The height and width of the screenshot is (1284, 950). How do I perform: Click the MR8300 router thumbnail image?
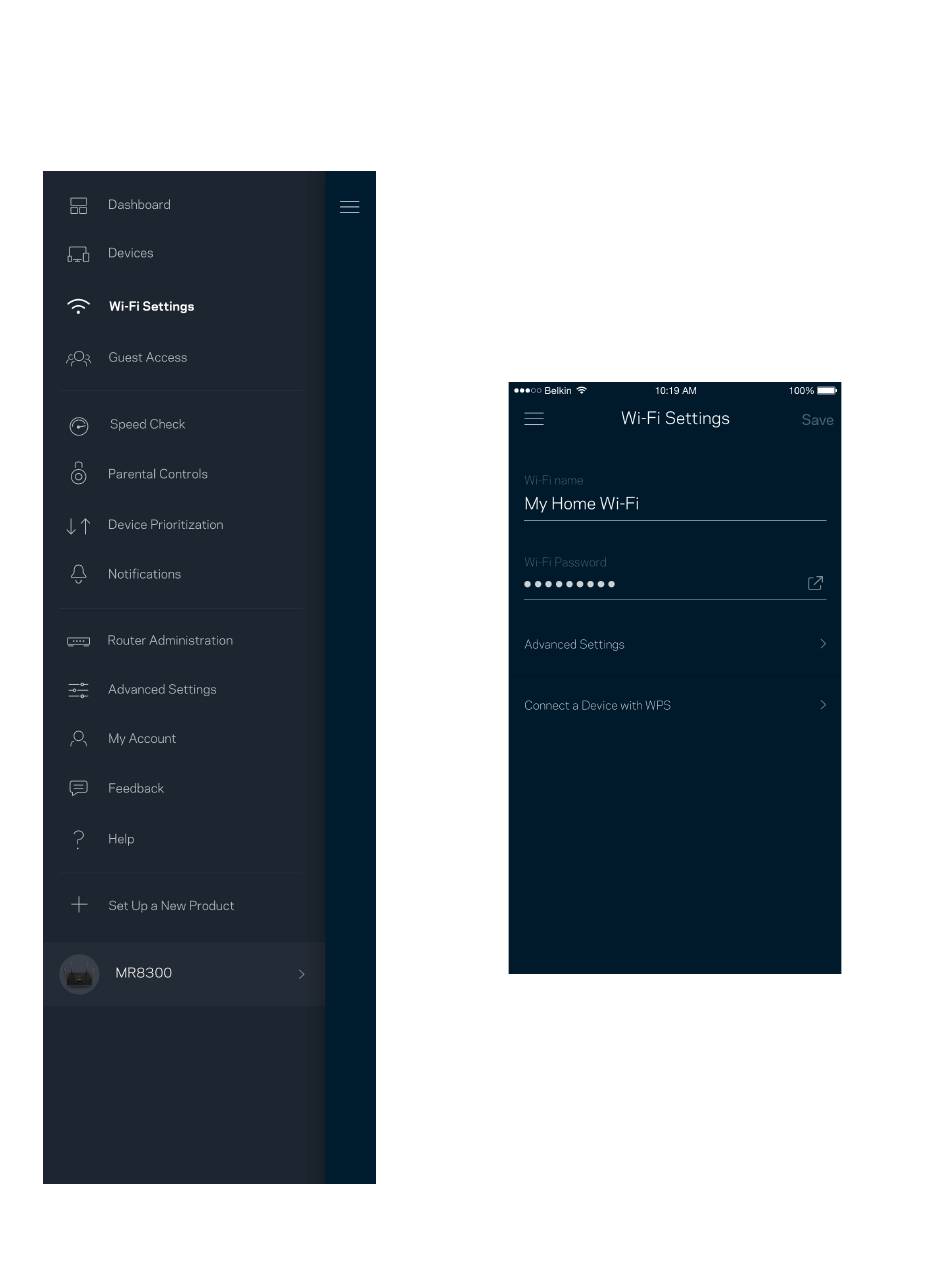coord(79,974)
